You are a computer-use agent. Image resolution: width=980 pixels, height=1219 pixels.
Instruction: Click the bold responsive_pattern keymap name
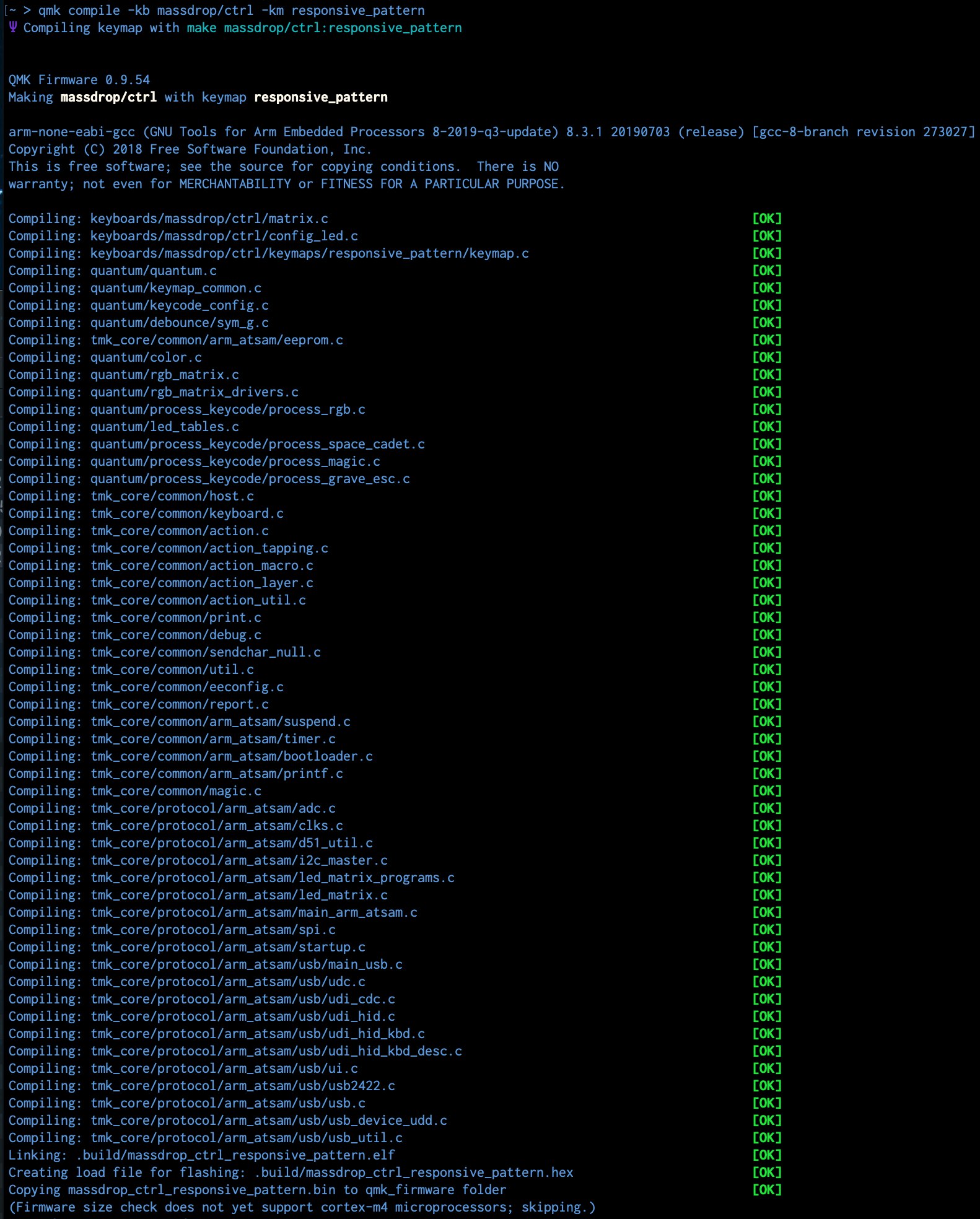point(320,97)
